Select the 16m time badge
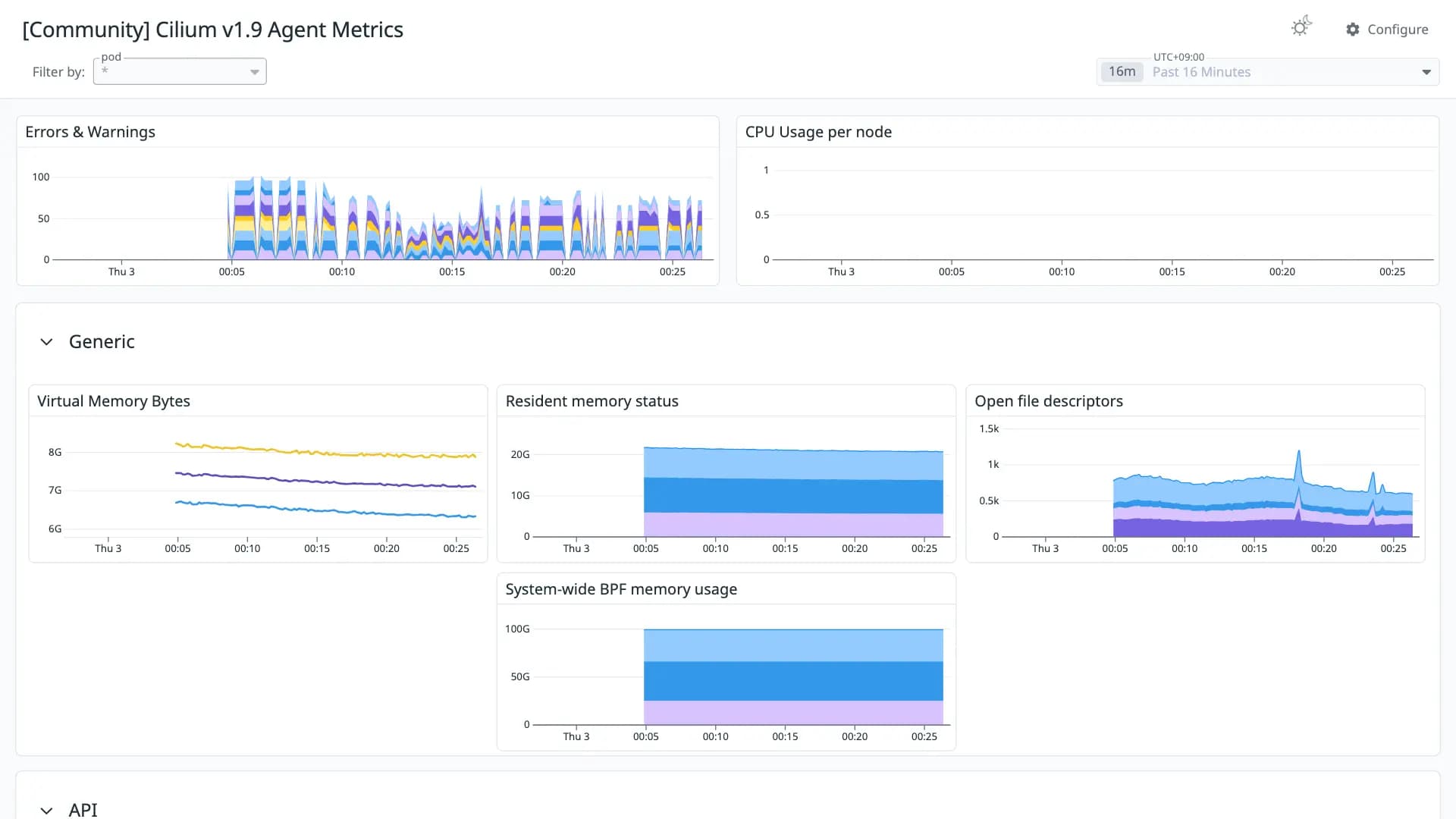 [x=1122, y=71]
